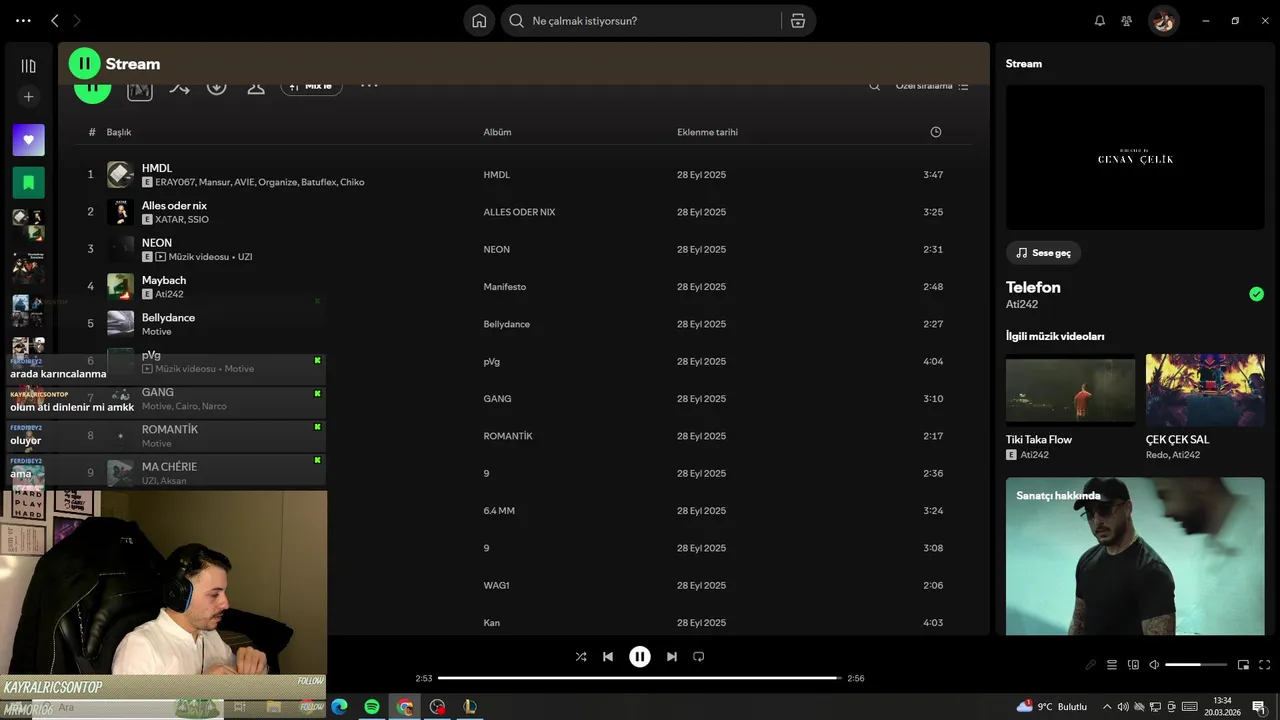The height and width of the screenshot is (720, 1280).
Task: Search inside the playlist with magnifier icon
Action: (x=874, y=87)
